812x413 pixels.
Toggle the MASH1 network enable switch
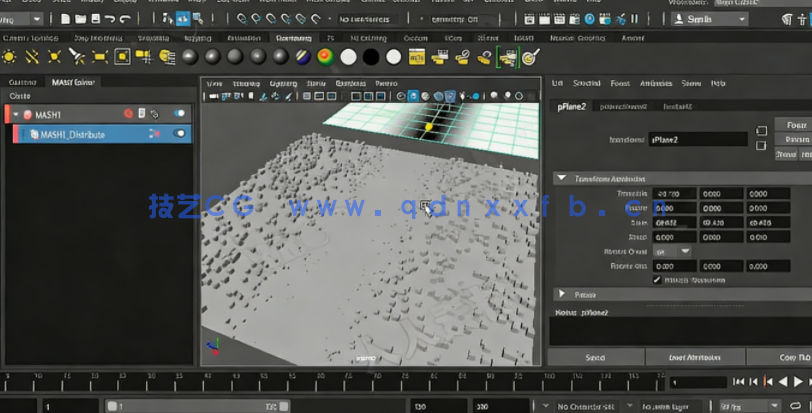coord(180,114)
